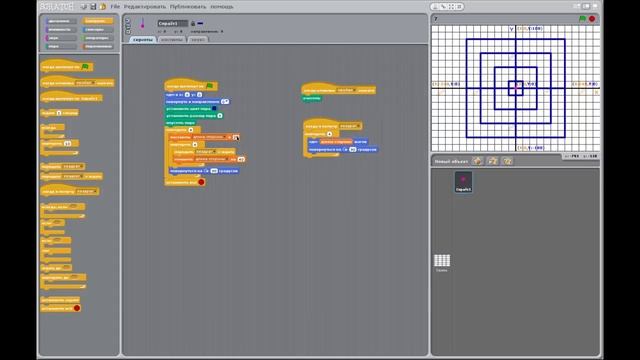Screen dimensions: 640x360
Task: Open the Внешность blocks category
Action: 60,29
